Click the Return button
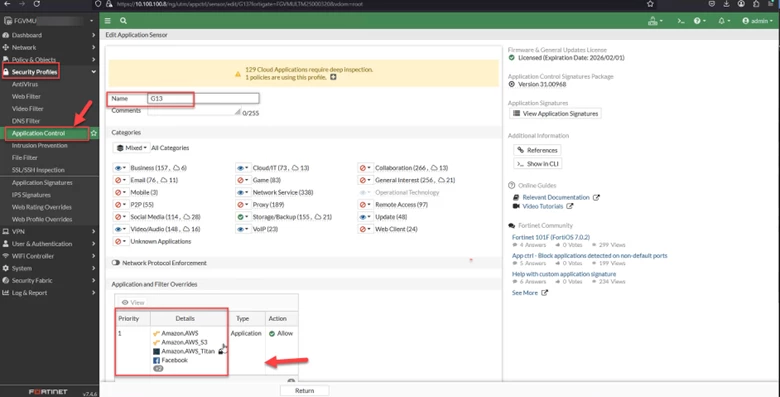The width and height of the screenshot is (780, 397). pyautogui.click(x=304, y=391)
